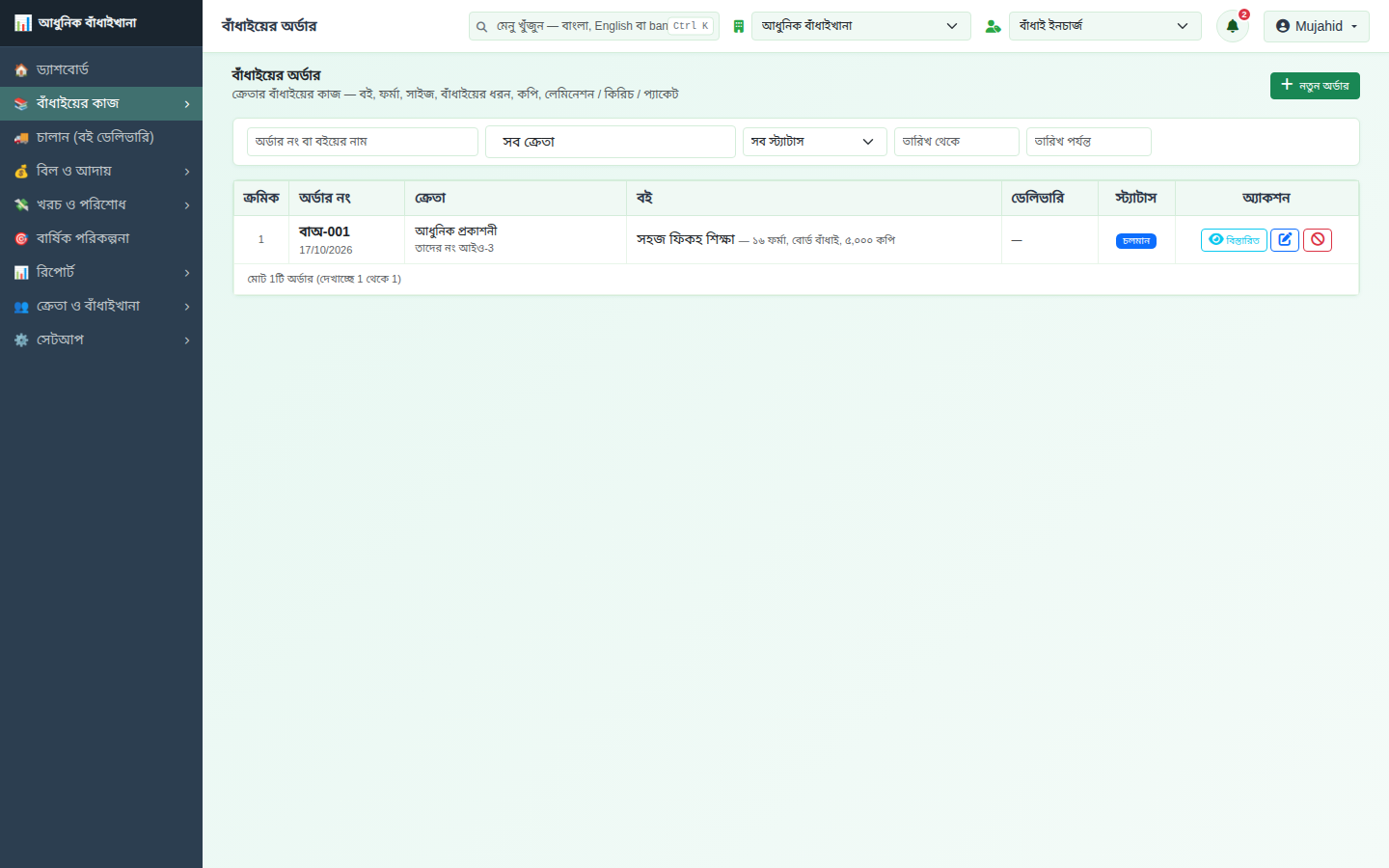Open the আধুনিক বাঁধাইখানা dropdown in header
The image size is (1389, 868).
(860, 26)
